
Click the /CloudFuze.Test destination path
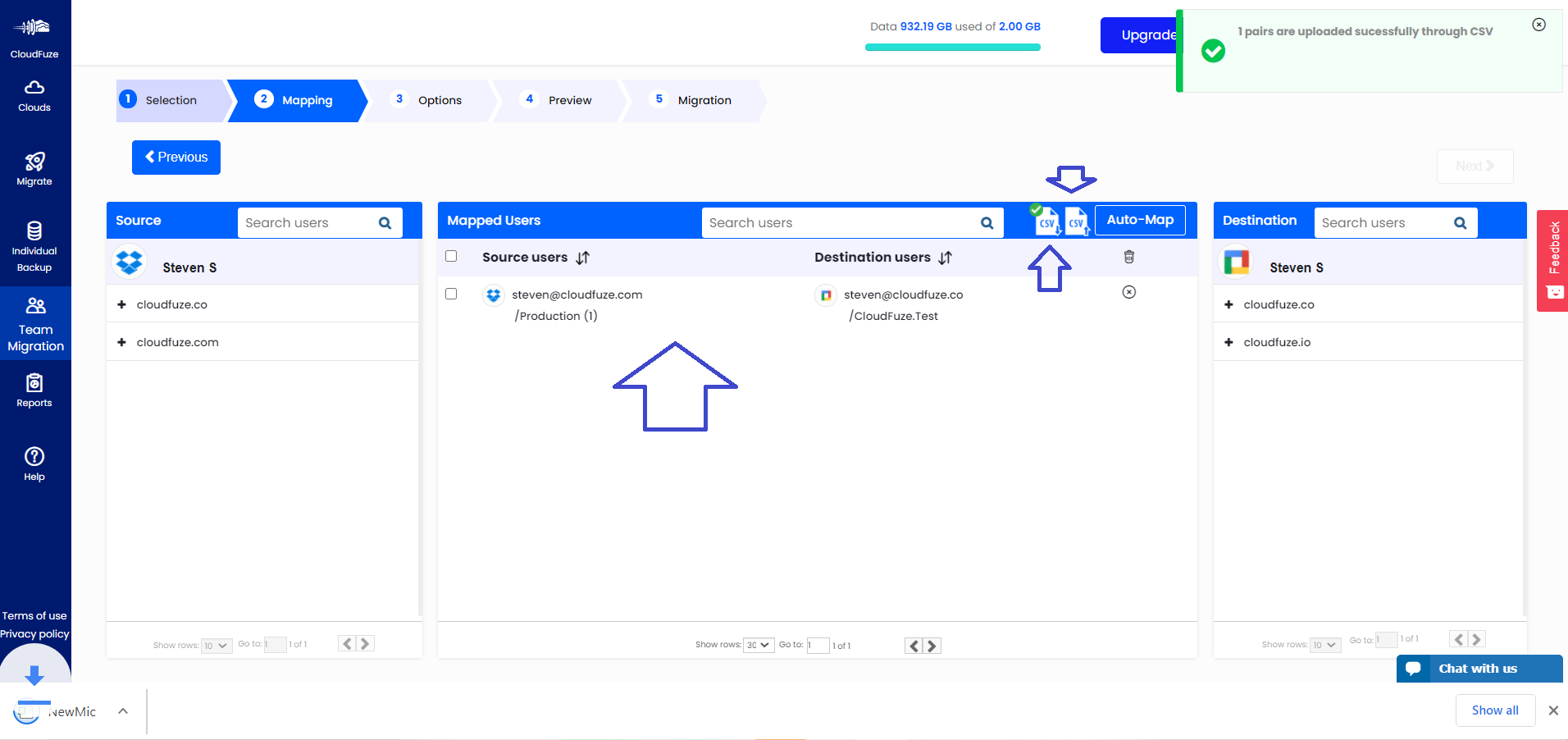click(893, 316)
